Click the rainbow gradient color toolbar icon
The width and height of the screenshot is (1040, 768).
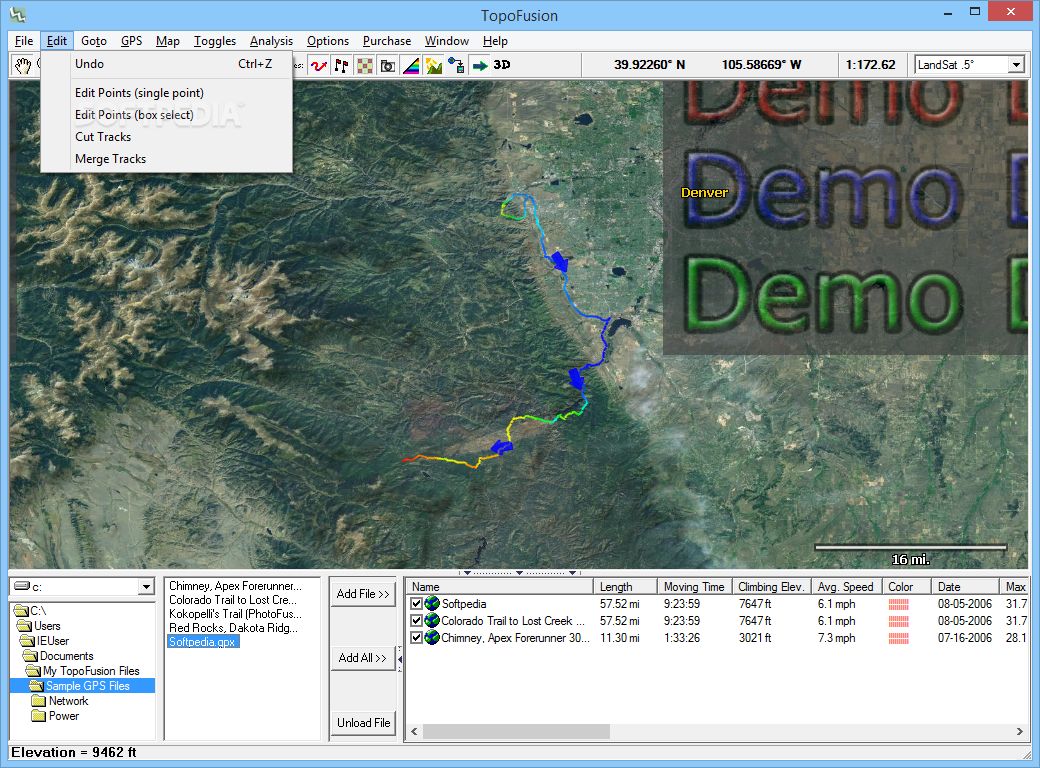click(411, 65)
